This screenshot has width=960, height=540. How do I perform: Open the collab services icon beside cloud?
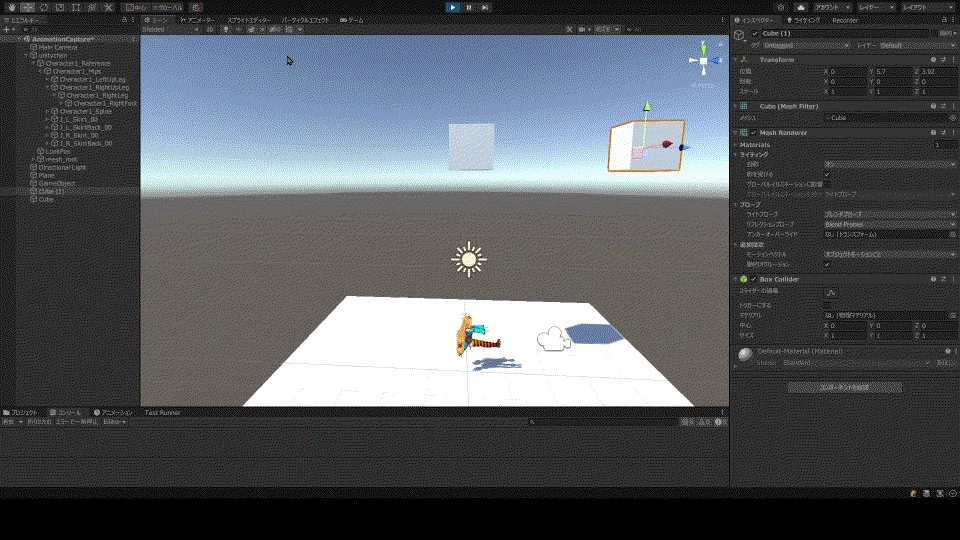(x=781, y=7)
